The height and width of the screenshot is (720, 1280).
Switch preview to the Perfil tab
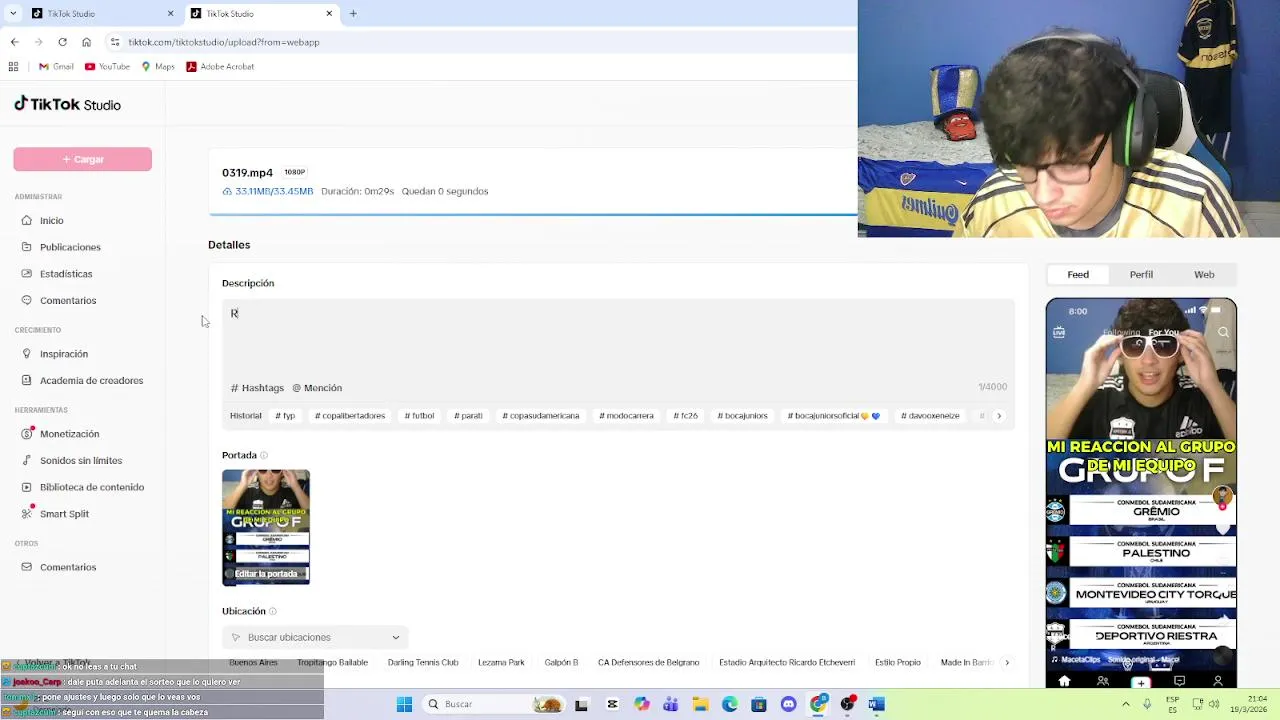tap(1141, 274)
